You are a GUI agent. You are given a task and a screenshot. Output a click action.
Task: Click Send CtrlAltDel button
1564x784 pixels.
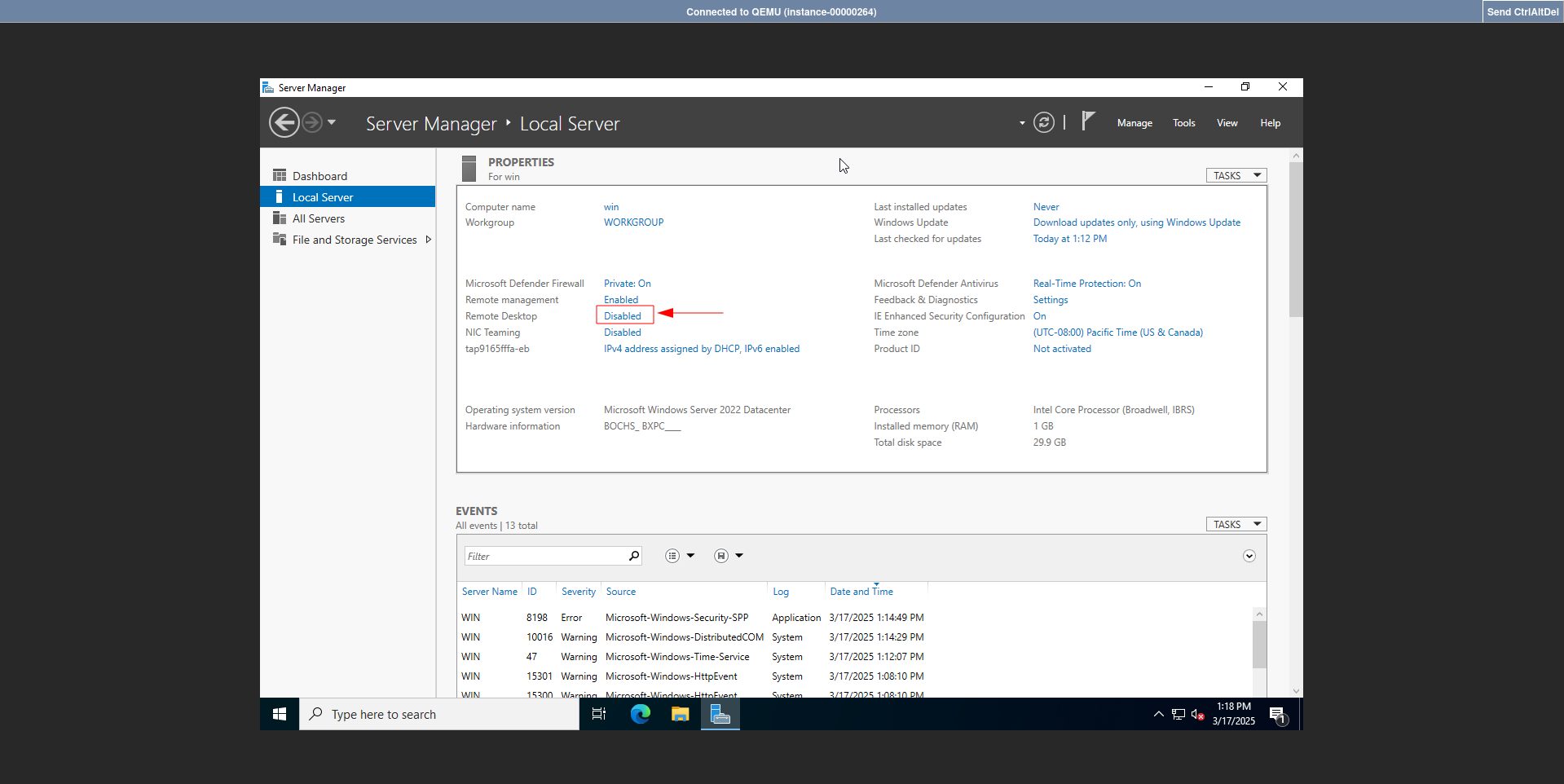coord(1522,11)
